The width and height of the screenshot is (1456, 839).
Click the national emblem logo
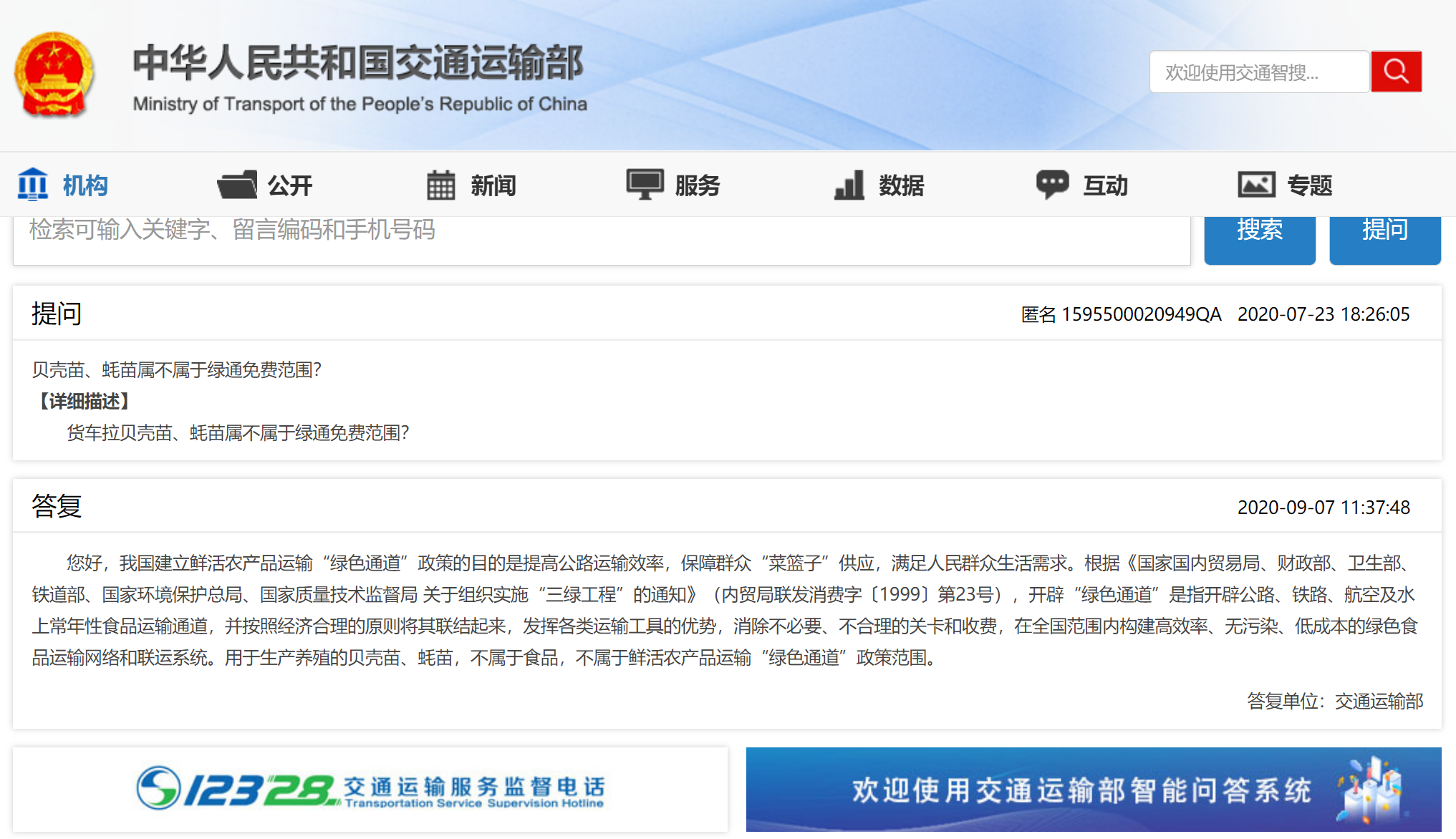coord(54,74)
